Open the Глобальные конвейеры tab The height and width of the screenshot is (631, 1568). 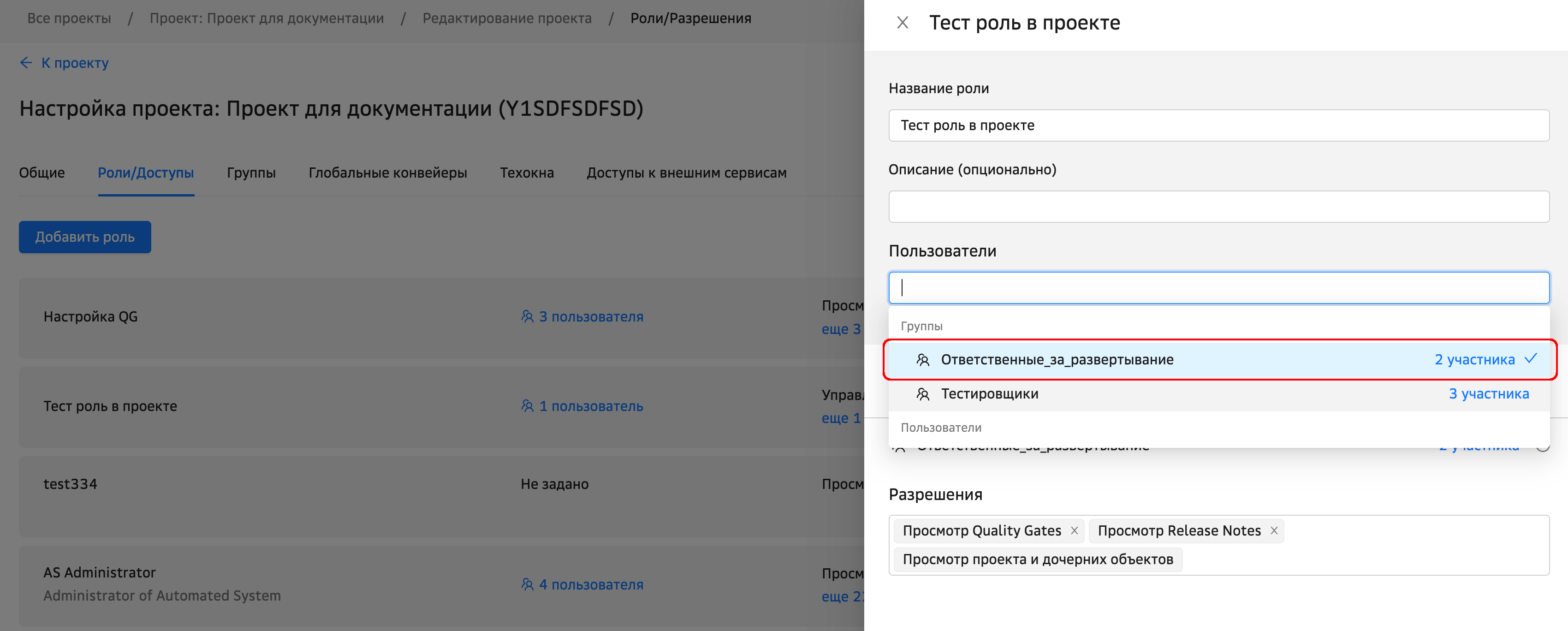point(387,173)
